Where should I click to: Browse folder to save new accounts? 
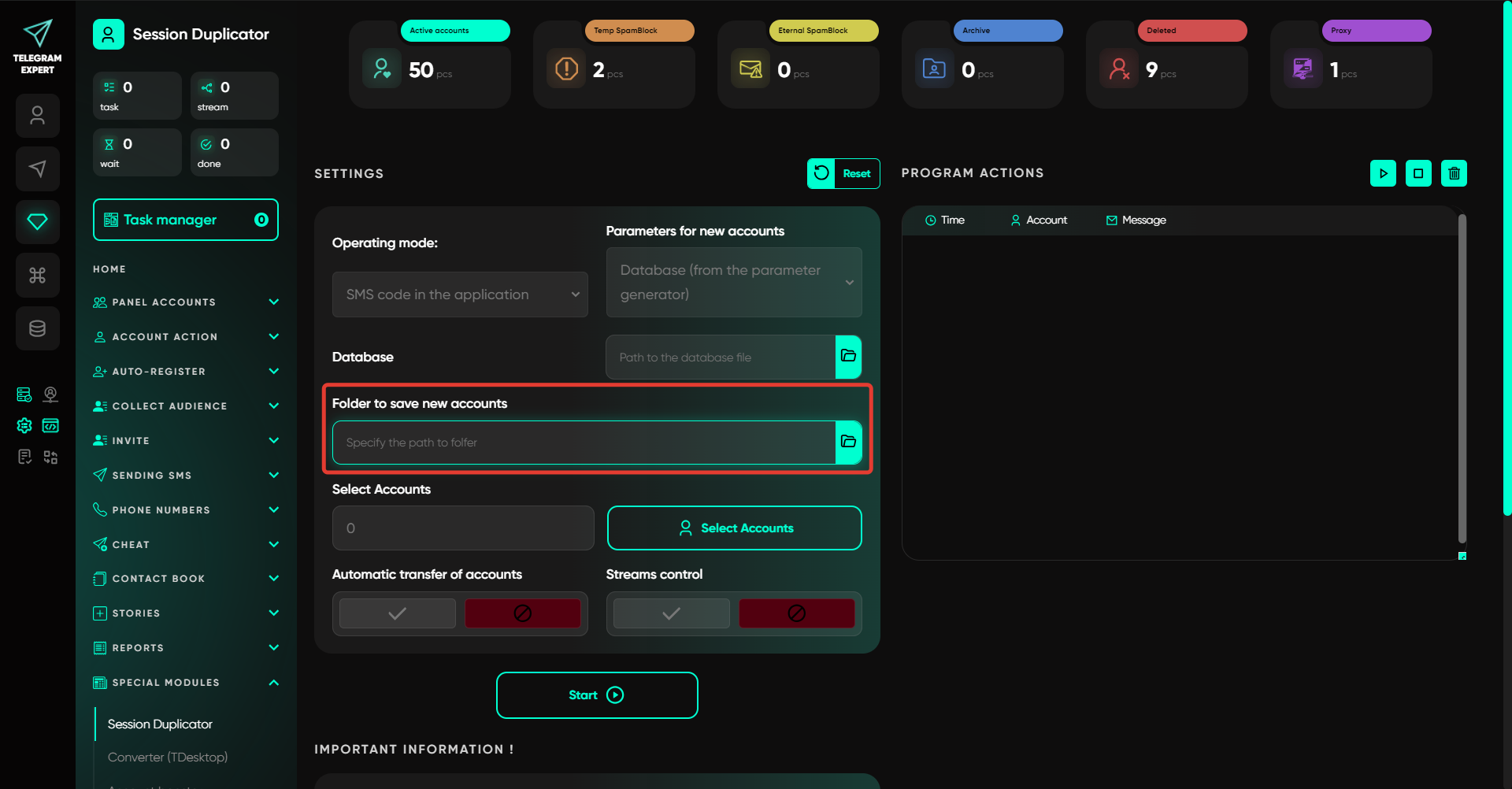pos(848,442)
